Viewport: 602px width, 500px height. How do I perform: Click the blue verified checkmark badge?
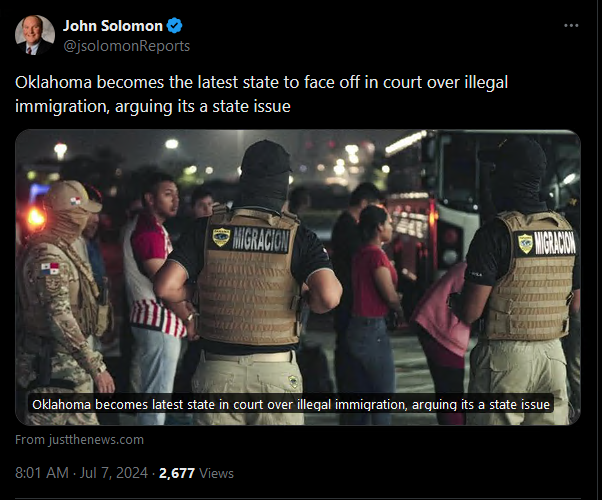[174, 26]
